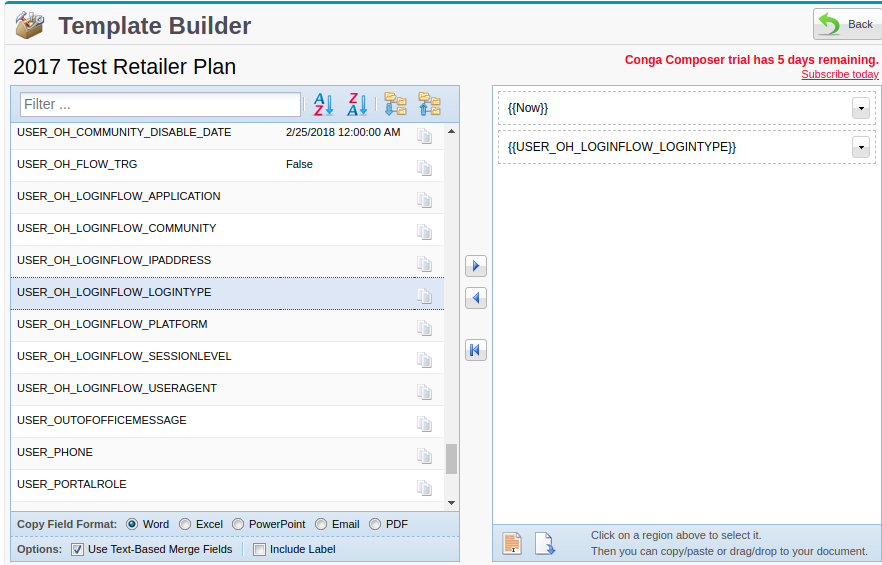Open dropdown for {{Now}} region

coord(860,108)
